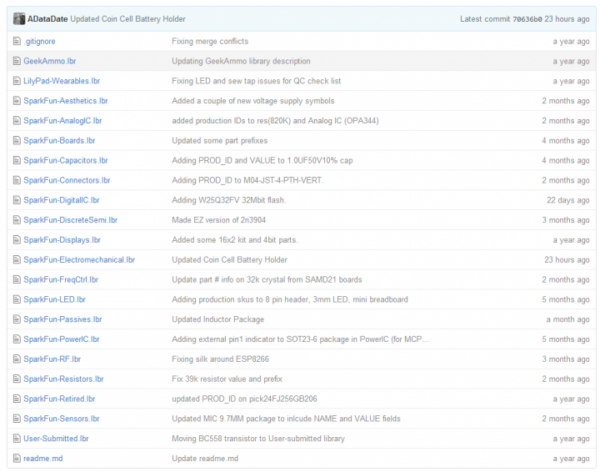Viewport: 600px width, 472px height.
Task: Open the SparkFun-Sensors.lbr file
Action: click(x=62, y=418)
